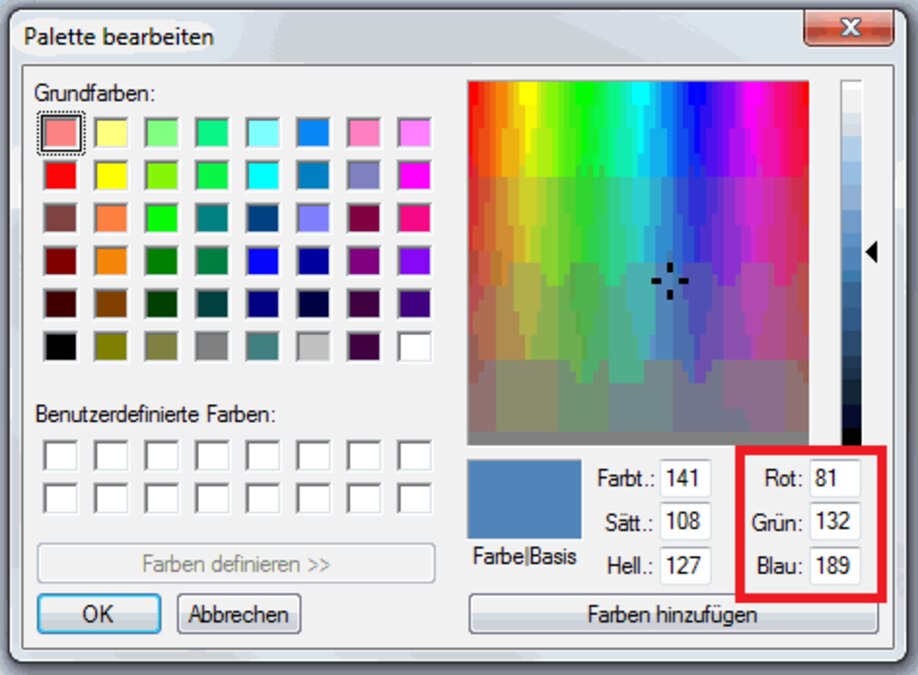Image resolution: width=918 pixels, height=675 pixels.
Task: Click the Abbrechen button
Action: [239, 614]
